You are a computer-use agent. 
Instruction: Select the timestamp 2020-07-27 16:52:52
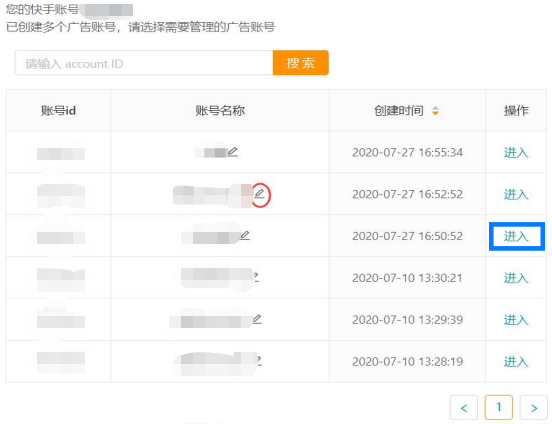pyautogui.click(x=407, y=194)
